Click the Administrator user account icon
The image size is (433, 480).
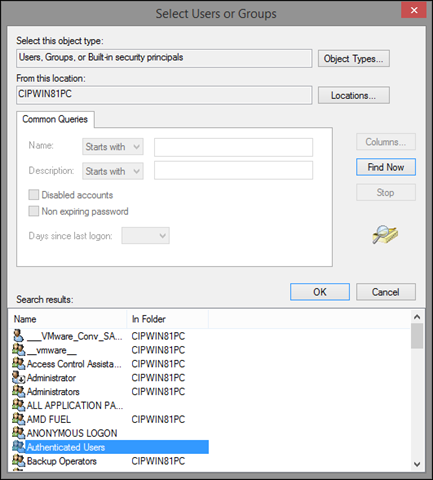click(x=18, y=377)
